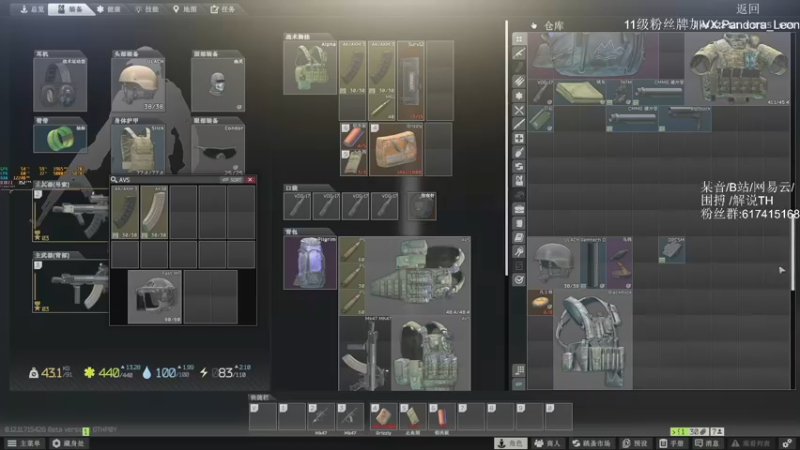Filter stash by ammunition (bullets icon)
The image size is (800, 450).
click(x=519, y=81)
